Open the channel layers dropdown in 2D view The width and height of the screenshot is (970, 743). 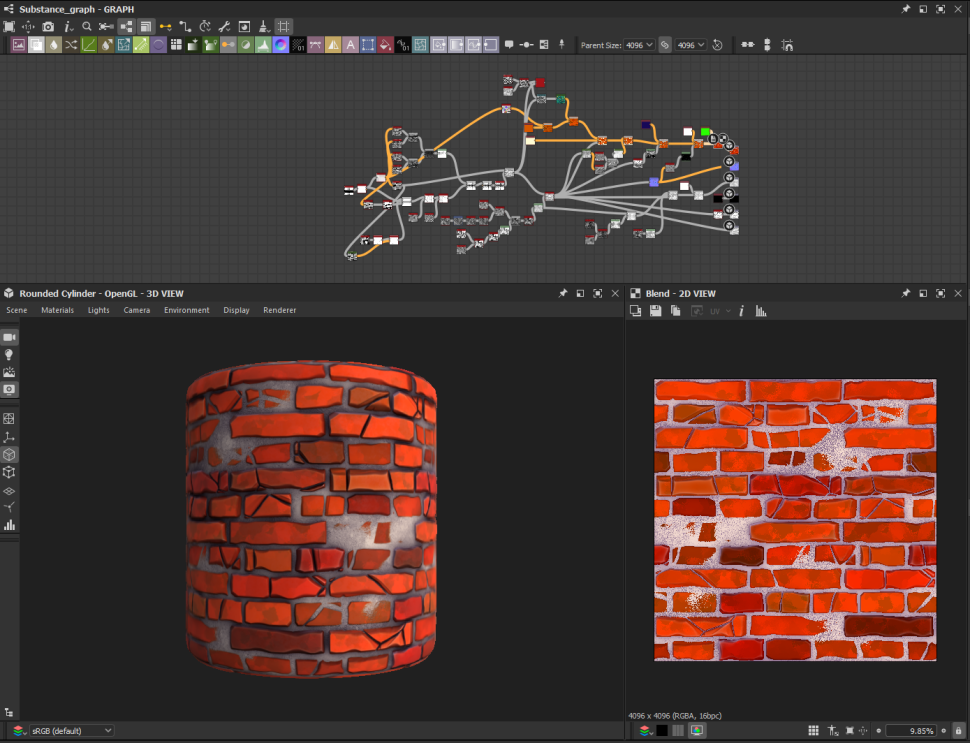[x=646, y=731]
